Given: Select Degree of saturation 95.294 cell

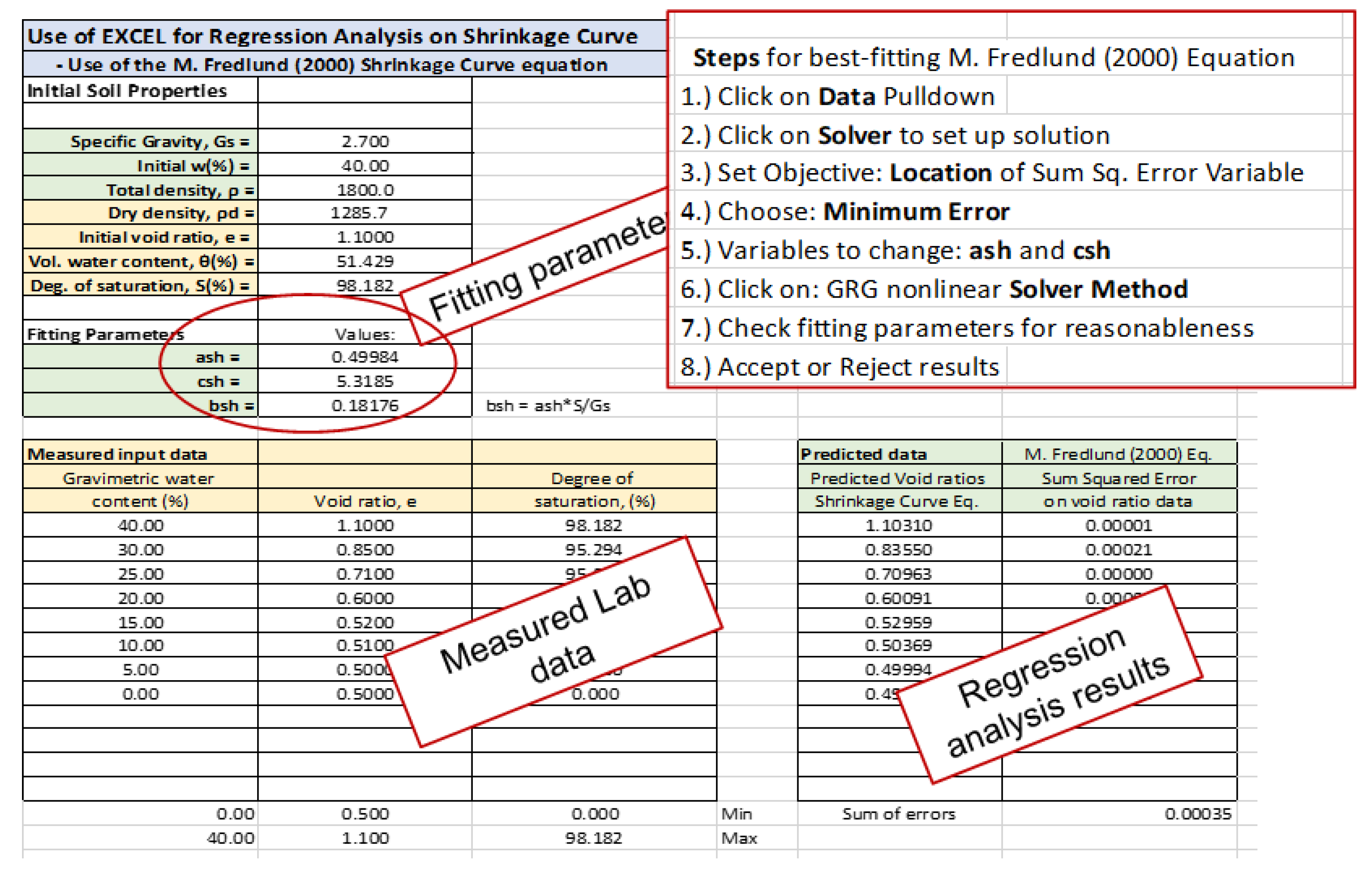Looking at the screenshot, I should point(593,549).
